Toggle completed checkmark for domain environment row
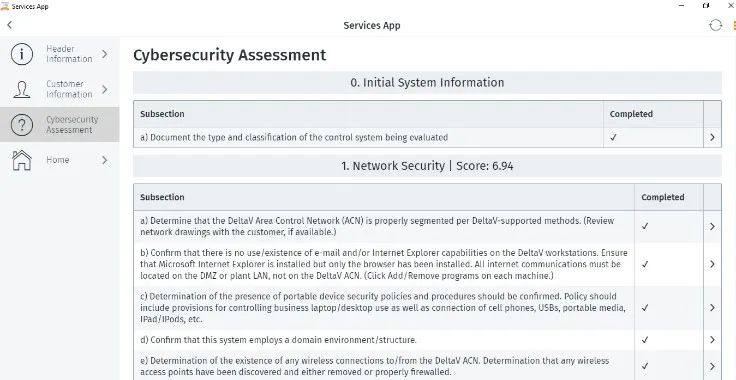This screenshot has height=380, width=736. pos(645,340)
